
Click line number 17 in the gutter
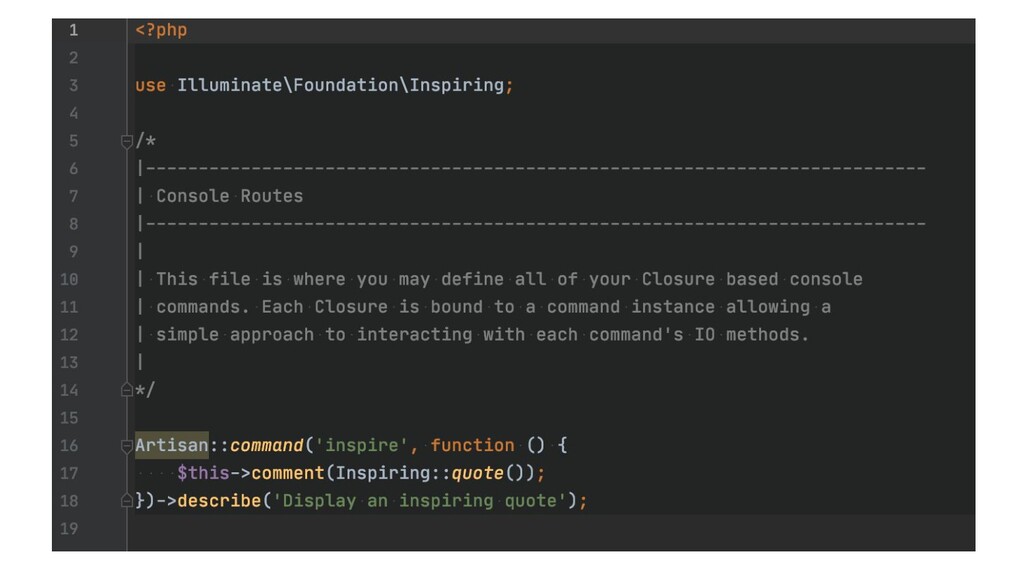click(69, 473)
